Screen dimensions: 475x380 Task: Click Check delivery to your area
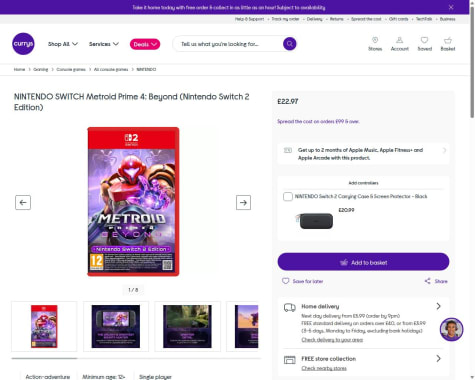click(332, 340)
